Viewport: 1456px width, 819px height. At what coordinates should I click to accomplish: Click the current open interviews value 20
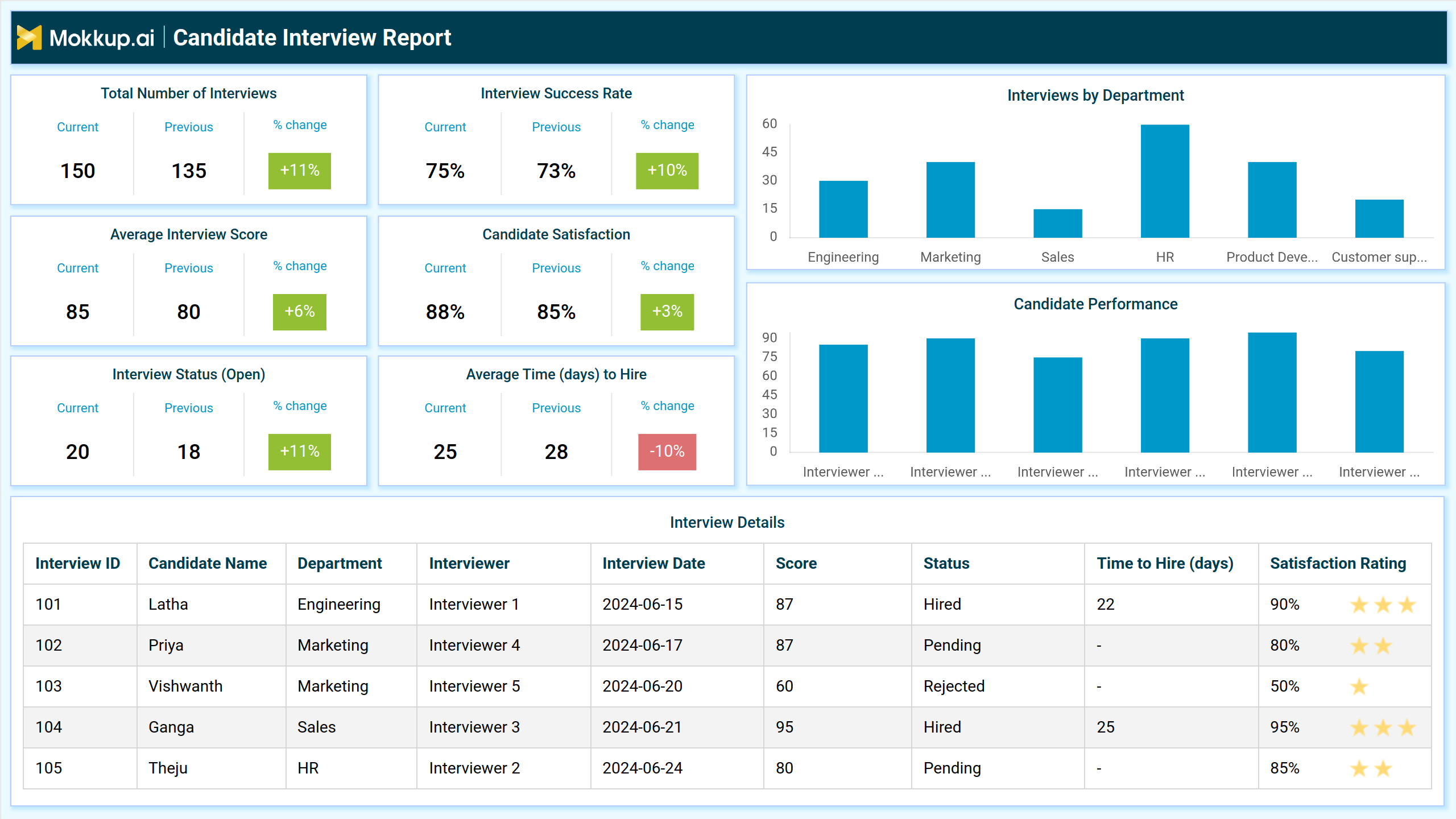tap(78, 452)
